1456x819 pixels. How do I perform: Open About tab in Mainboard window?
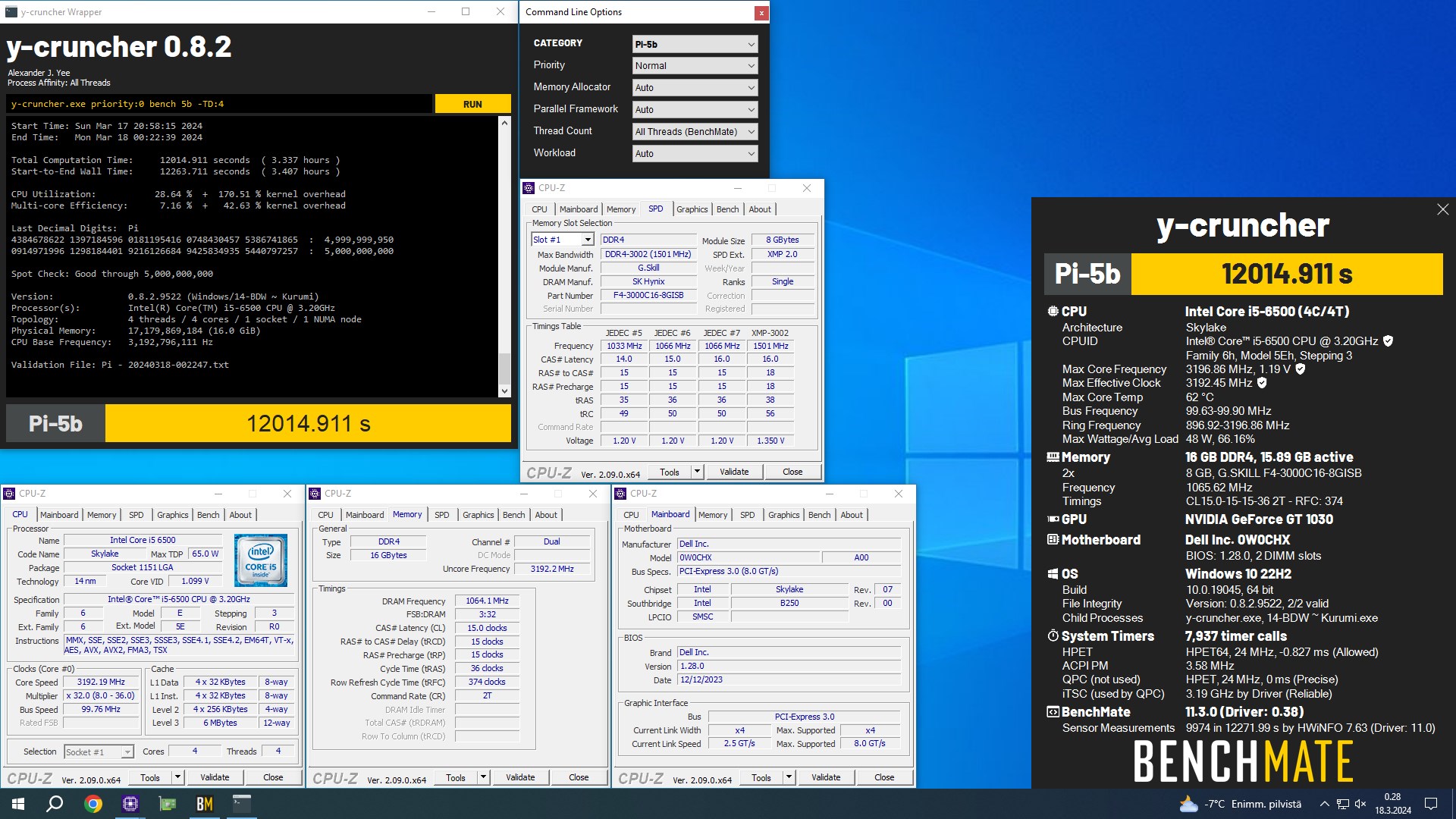(x=852, y=515)
